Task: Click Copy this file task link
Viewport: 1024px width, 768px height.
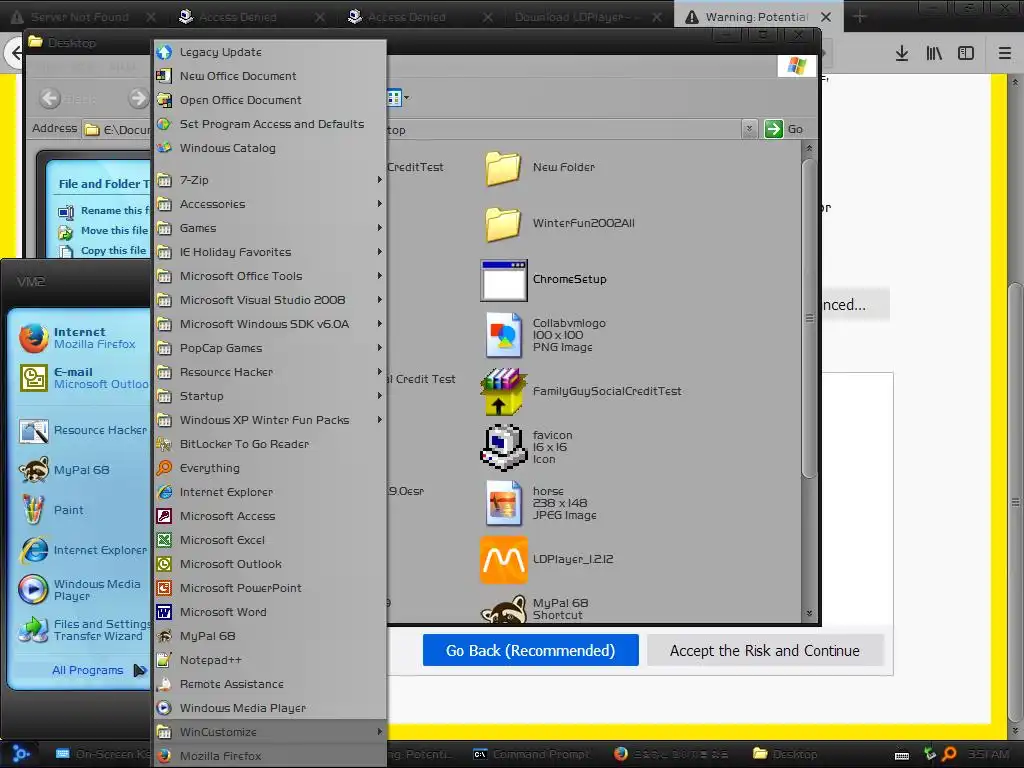Action: (x=102, y=251)
